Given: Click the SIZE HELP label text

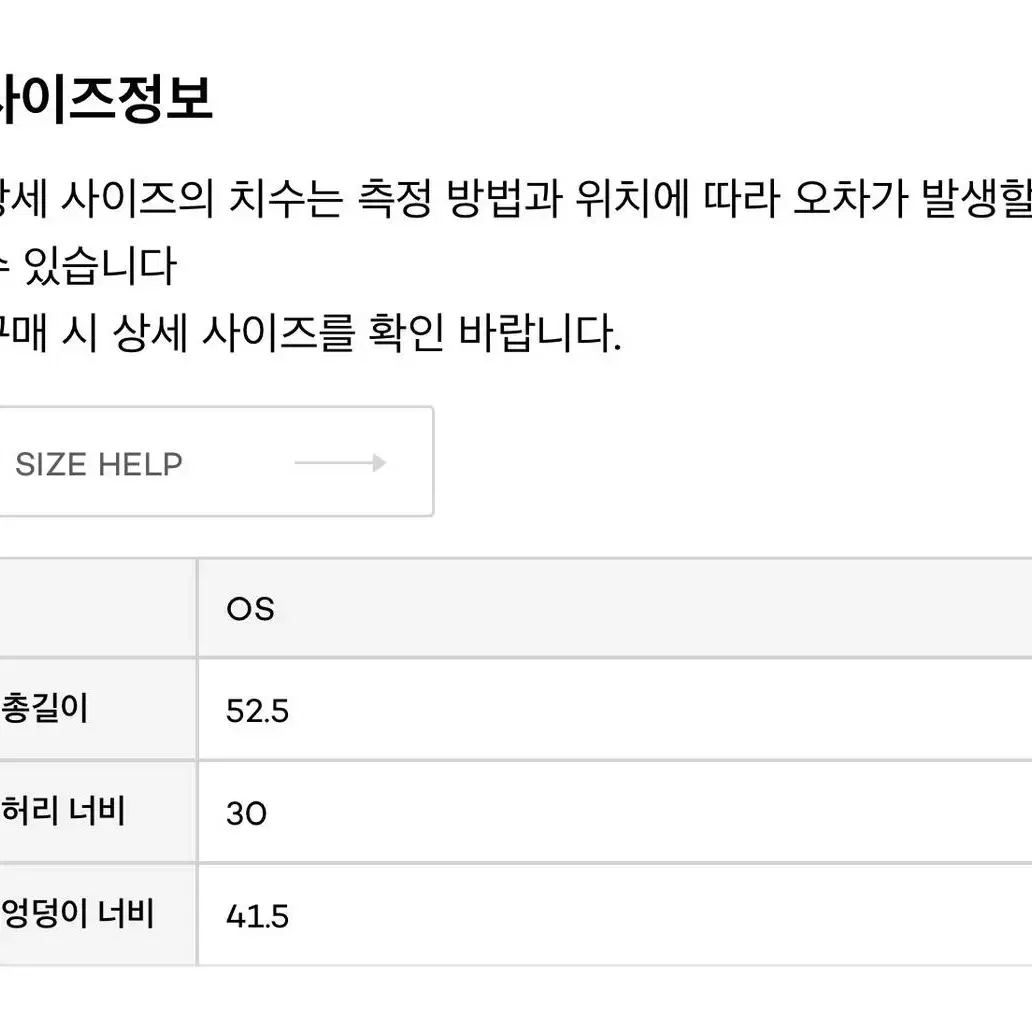Looking at the screenshot, I should point(99,464).
